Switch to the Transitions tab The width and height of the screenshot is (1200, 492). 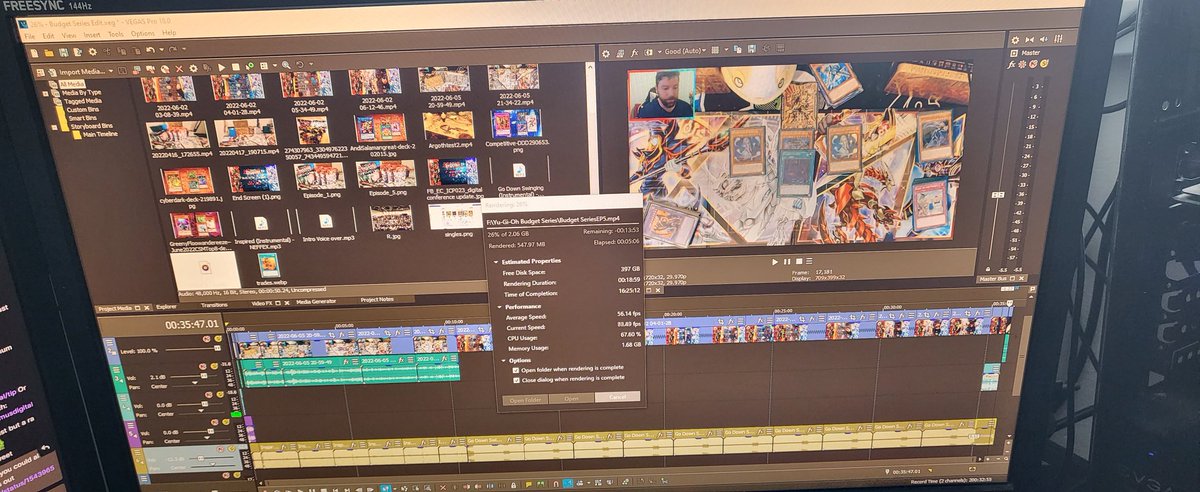(x=215, y=305)
